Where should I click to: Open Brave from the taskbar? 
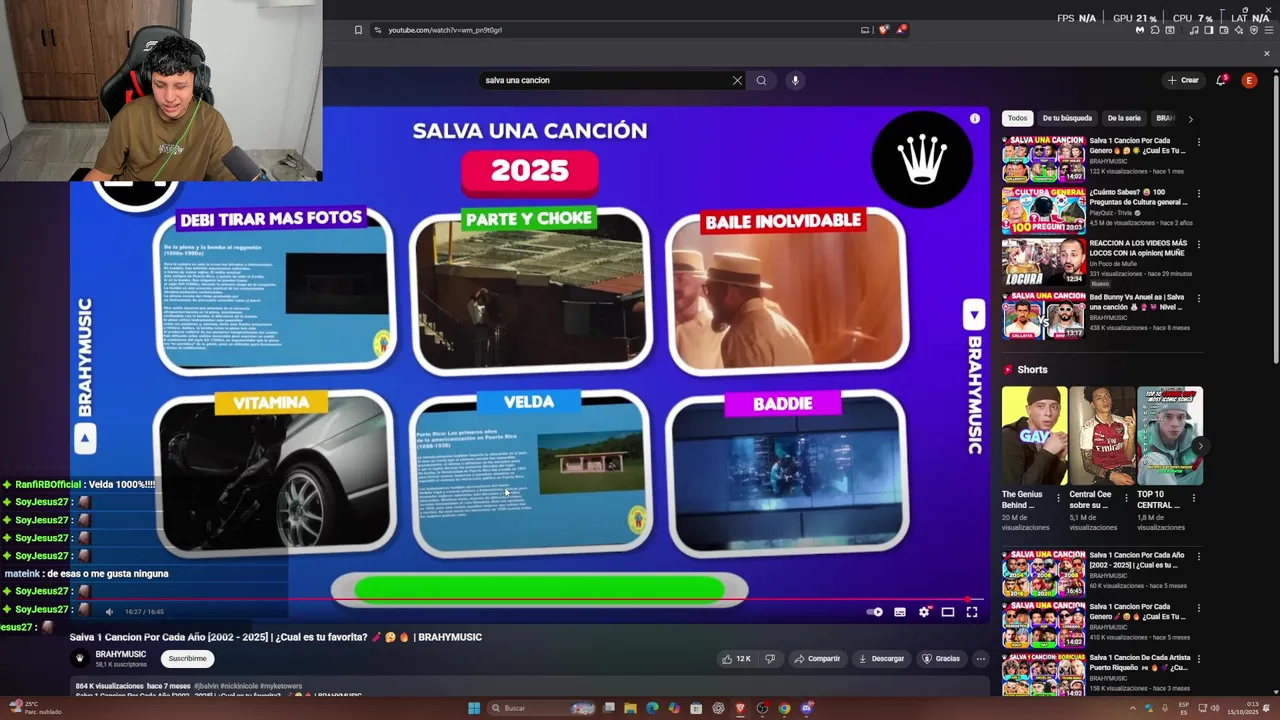740,708
